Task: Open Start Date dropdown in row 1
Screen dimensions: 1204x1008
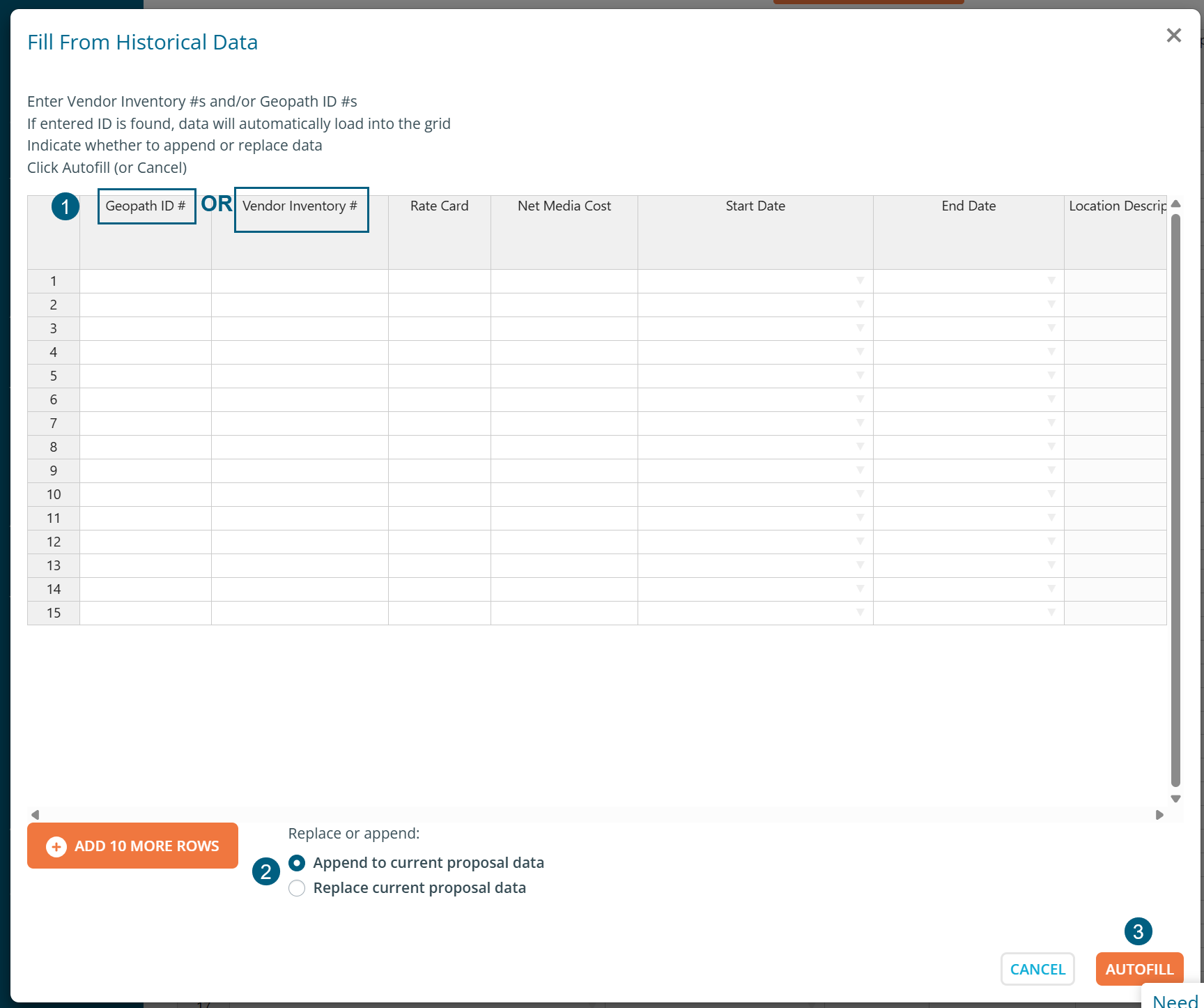Action: coord(860,281)
